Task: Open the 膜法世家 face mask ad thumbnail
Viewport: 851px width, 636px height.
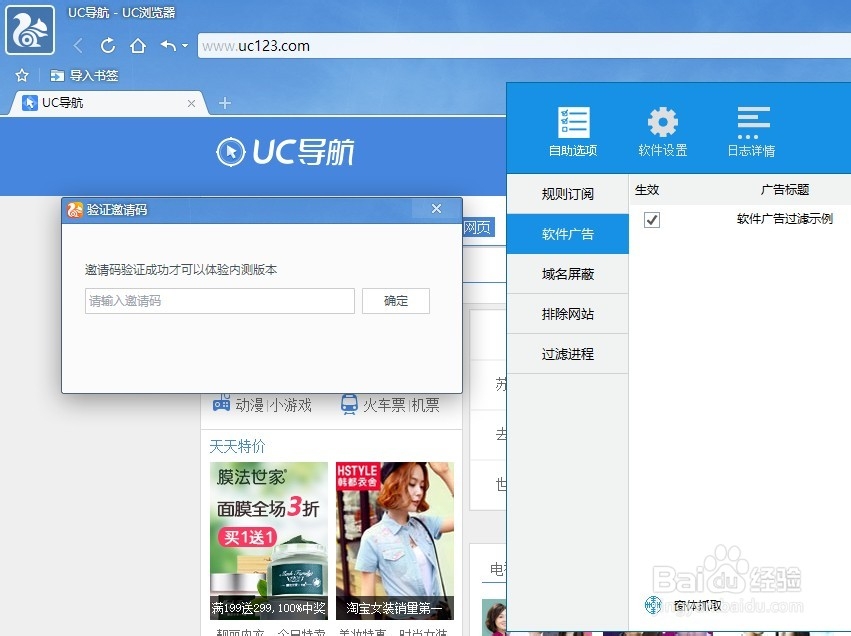Action: pos(269,540)
